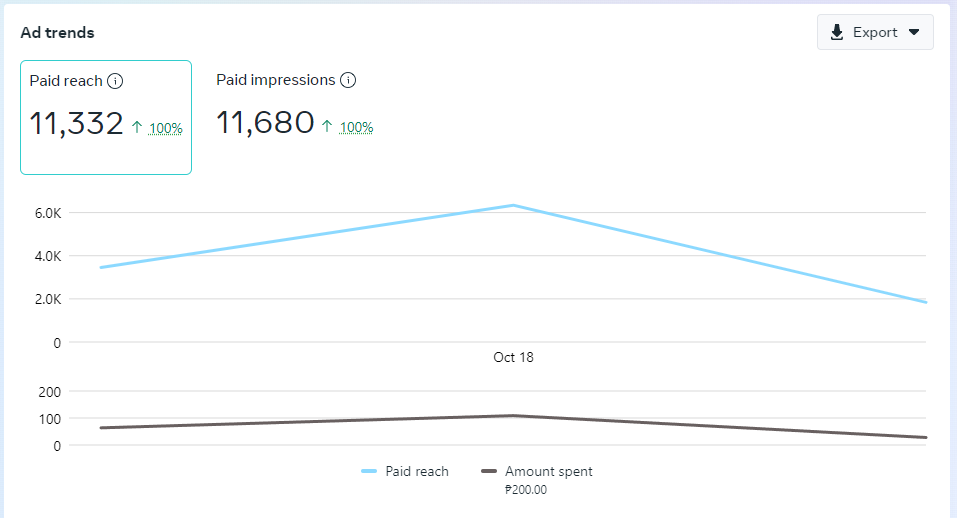Toggle the Amount spent legend label
This screenshot has width=957, height=518.
tap(548, 471)
